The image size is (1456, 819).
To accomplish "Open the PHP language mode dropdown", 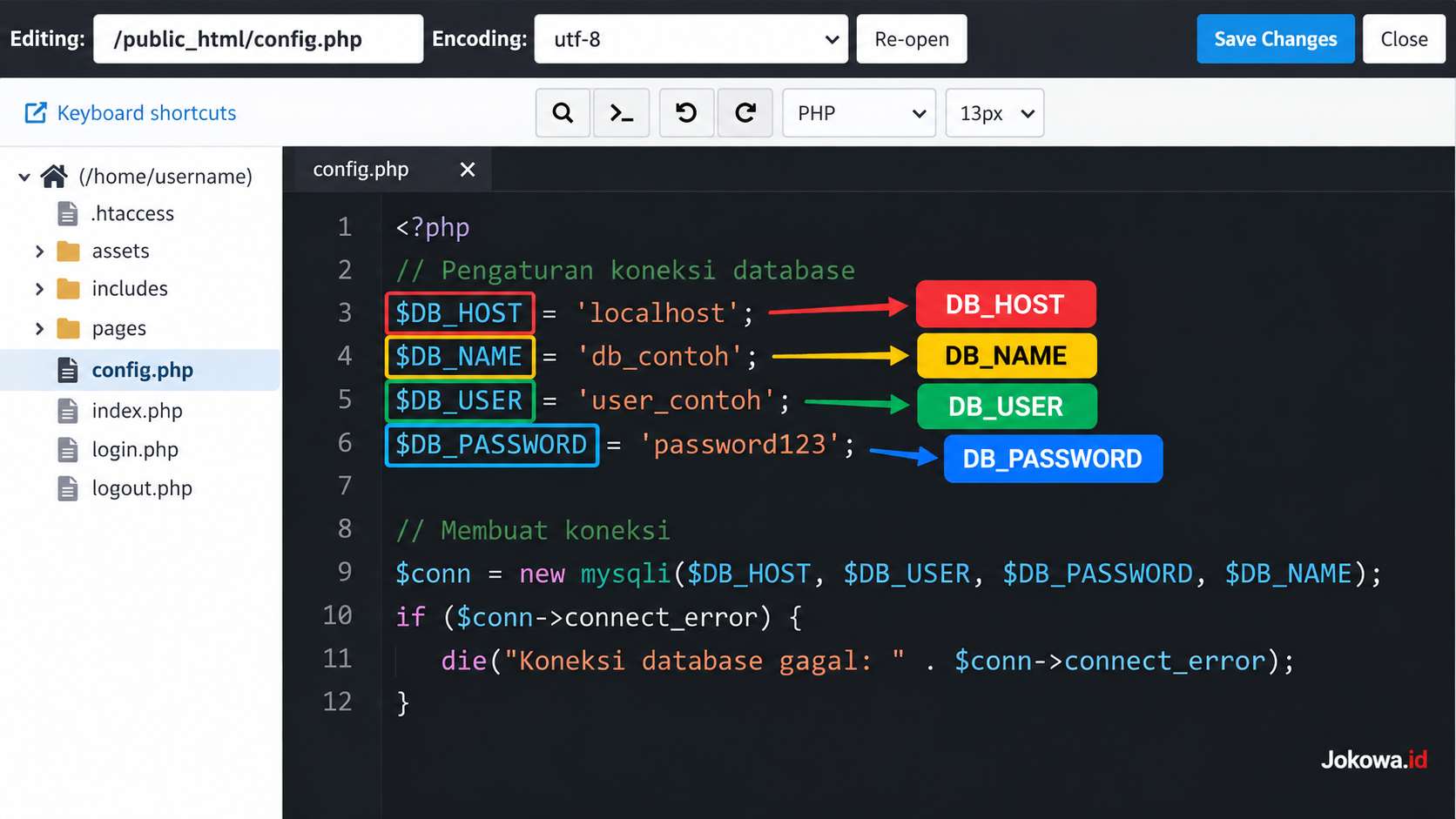I will (859, 113).
